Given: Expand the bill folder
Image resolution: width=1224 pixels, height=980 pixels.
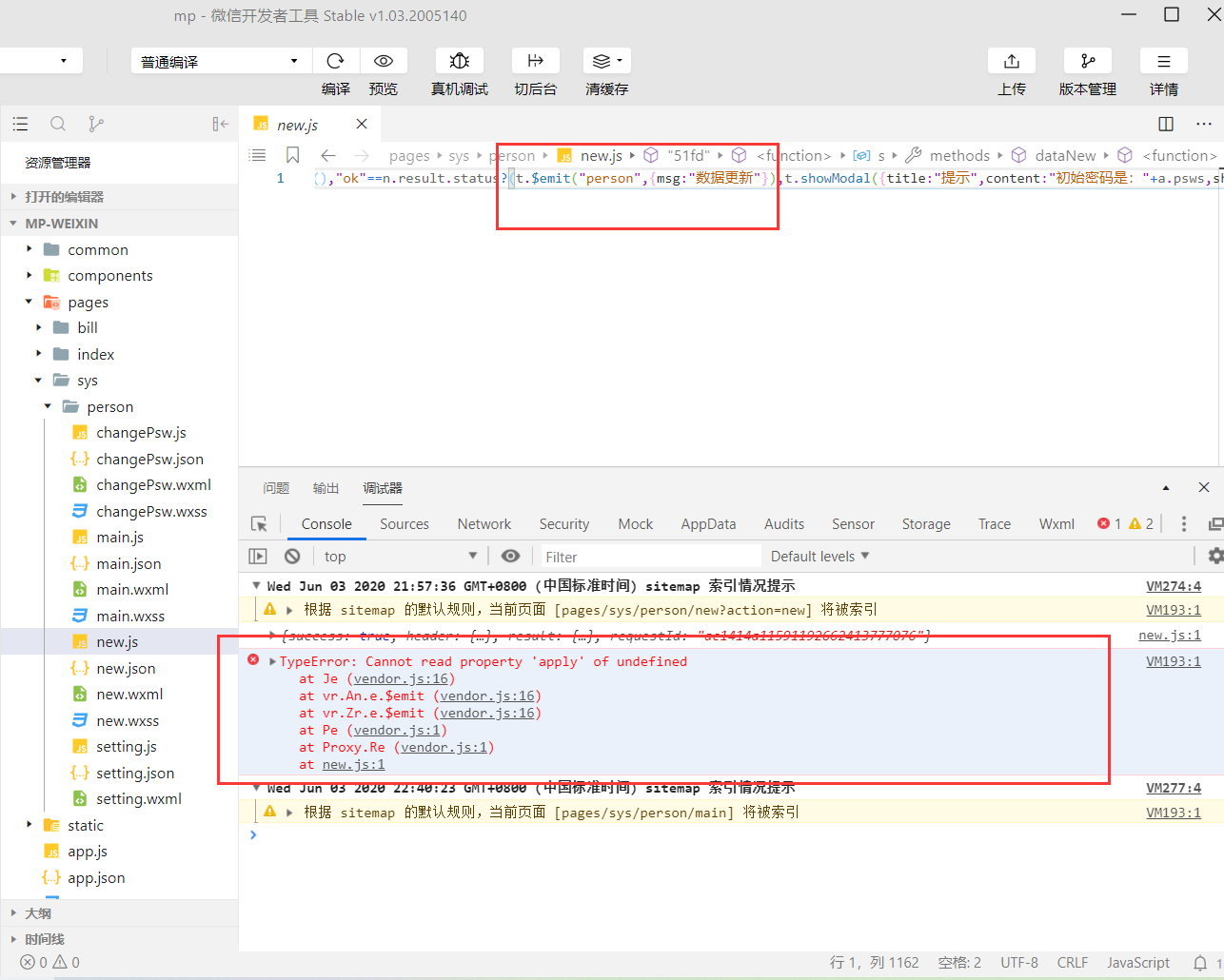Looking at the screenshot, I should (x=119, y=327).
